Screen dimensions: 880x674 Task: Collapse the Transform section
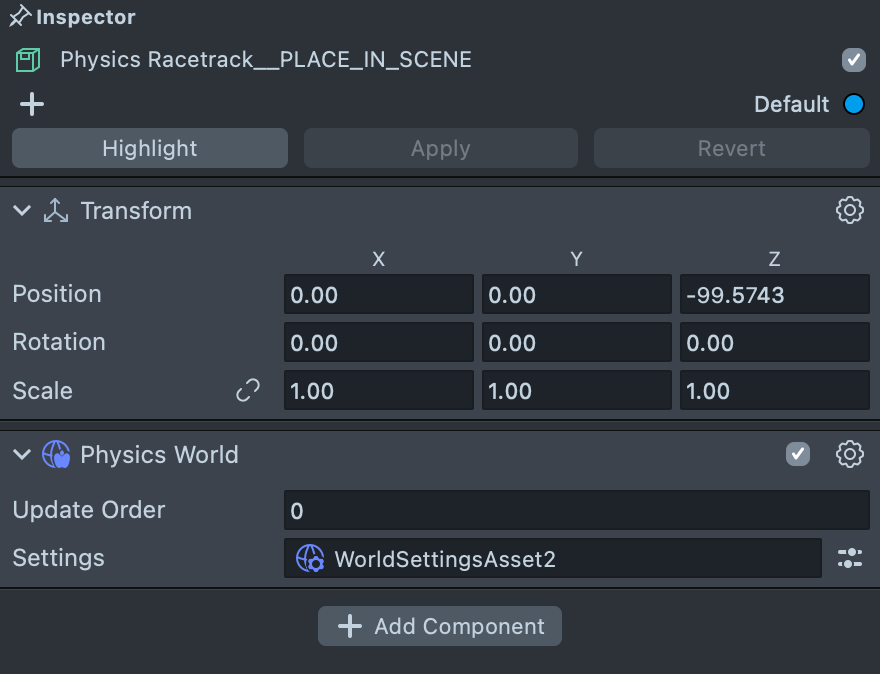[21, 211]
